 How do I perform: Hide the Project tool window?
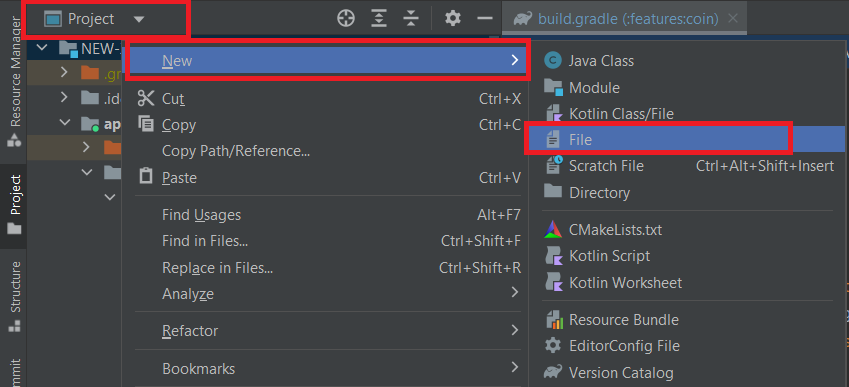[485, 19]
